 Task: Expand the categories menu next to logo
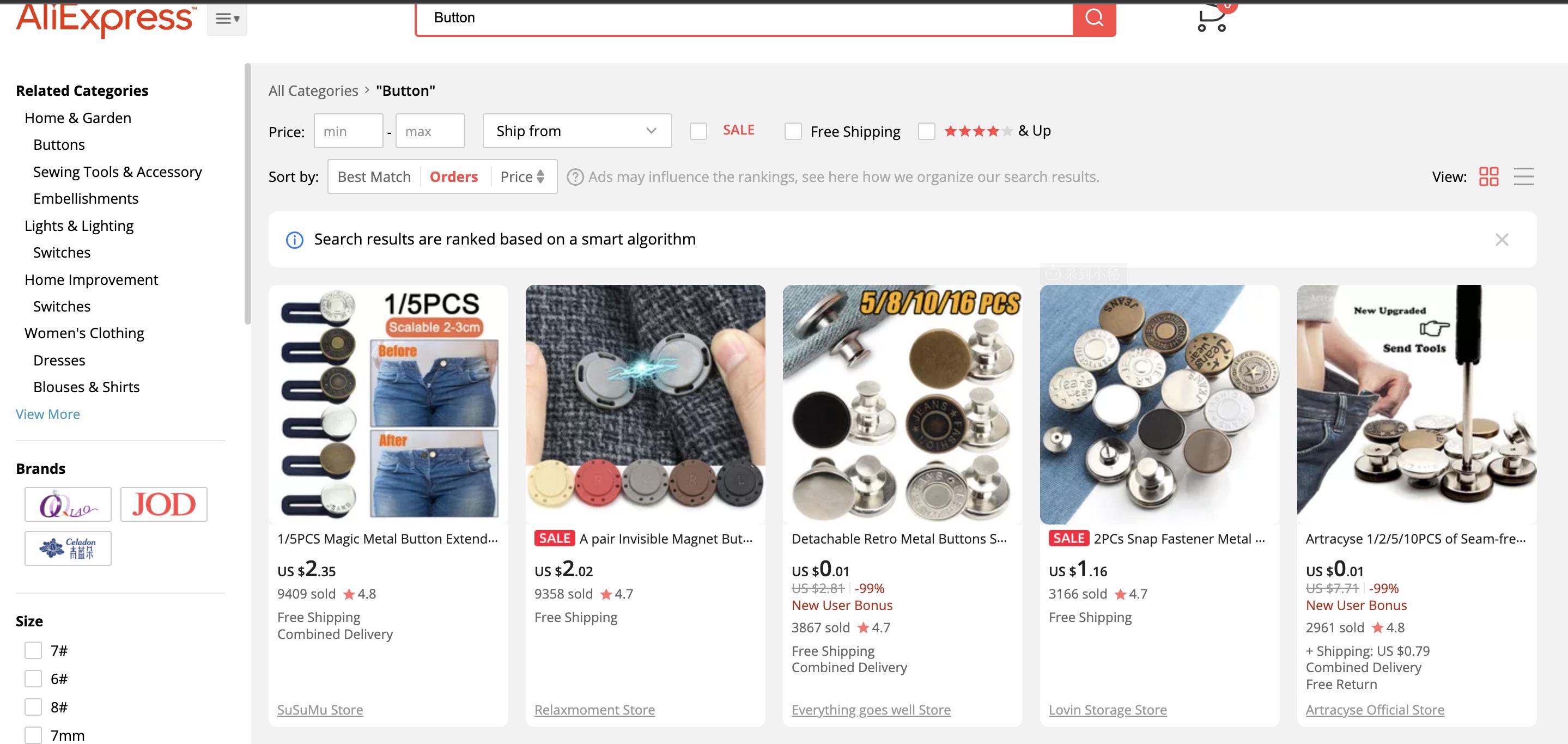[227, 19]
